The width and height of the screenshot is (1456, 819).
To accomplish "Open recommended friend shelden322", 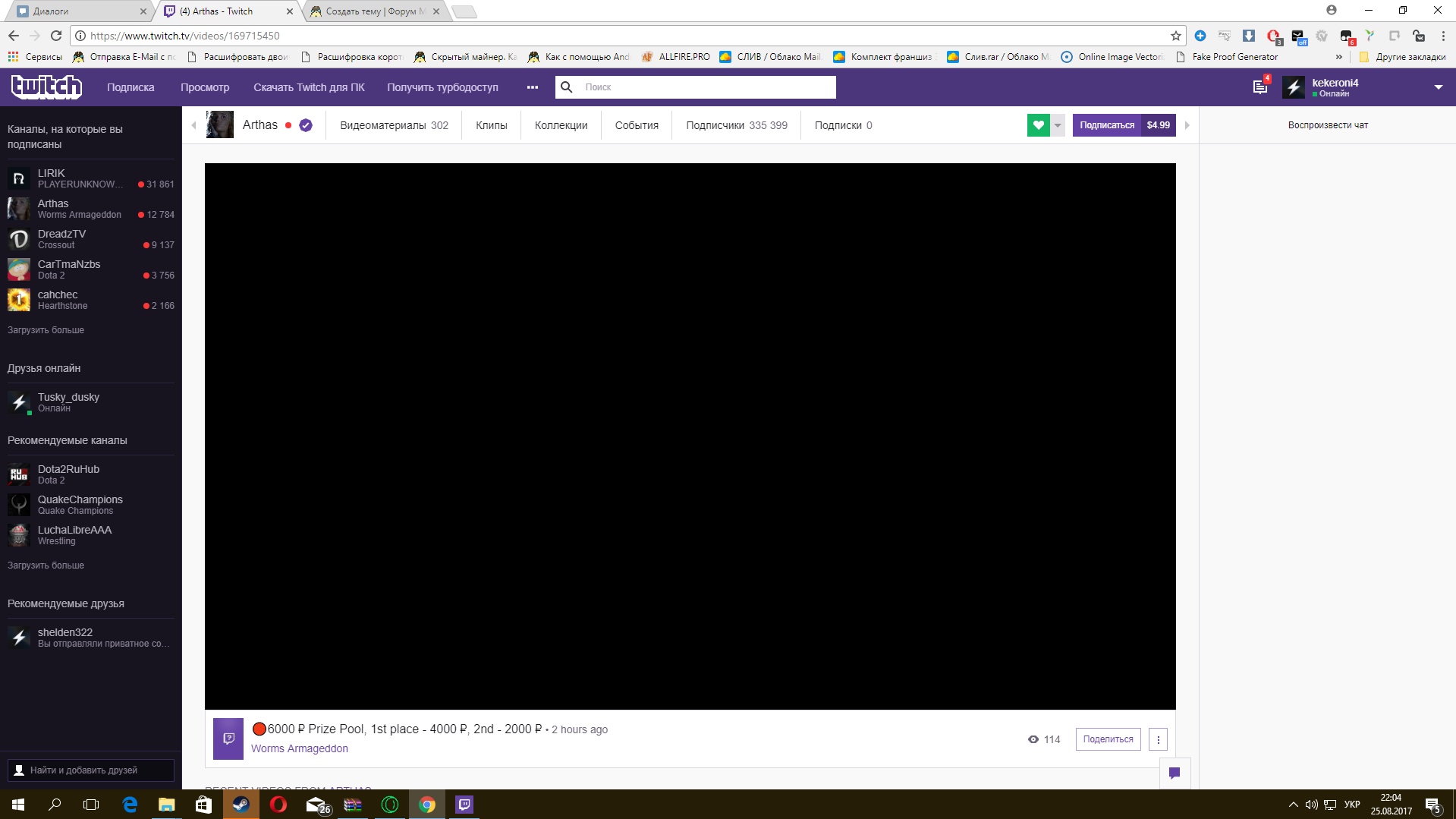I will coord(91,638).
